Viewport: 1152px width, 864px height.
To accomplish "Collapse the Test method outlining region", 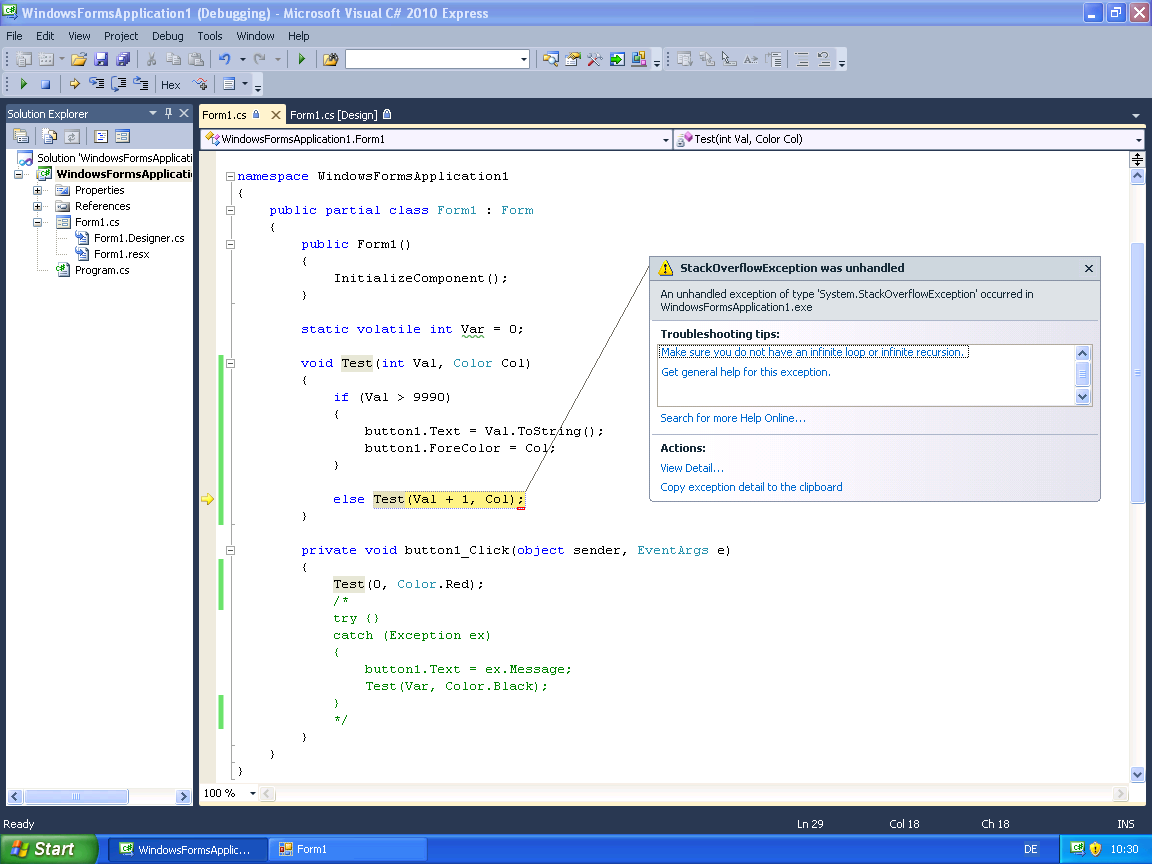I will (230, 363).
